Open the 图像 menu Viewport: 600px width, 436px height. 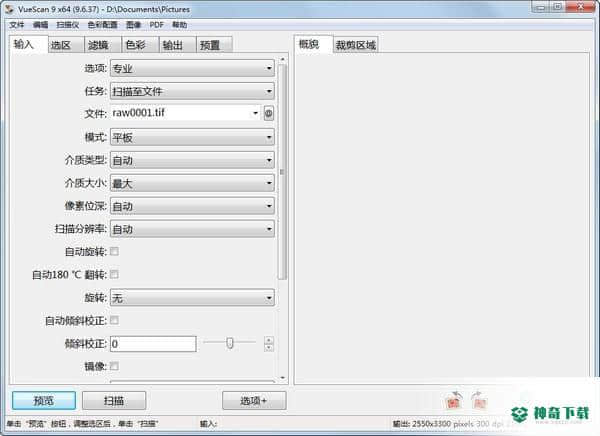pos(134,25)
